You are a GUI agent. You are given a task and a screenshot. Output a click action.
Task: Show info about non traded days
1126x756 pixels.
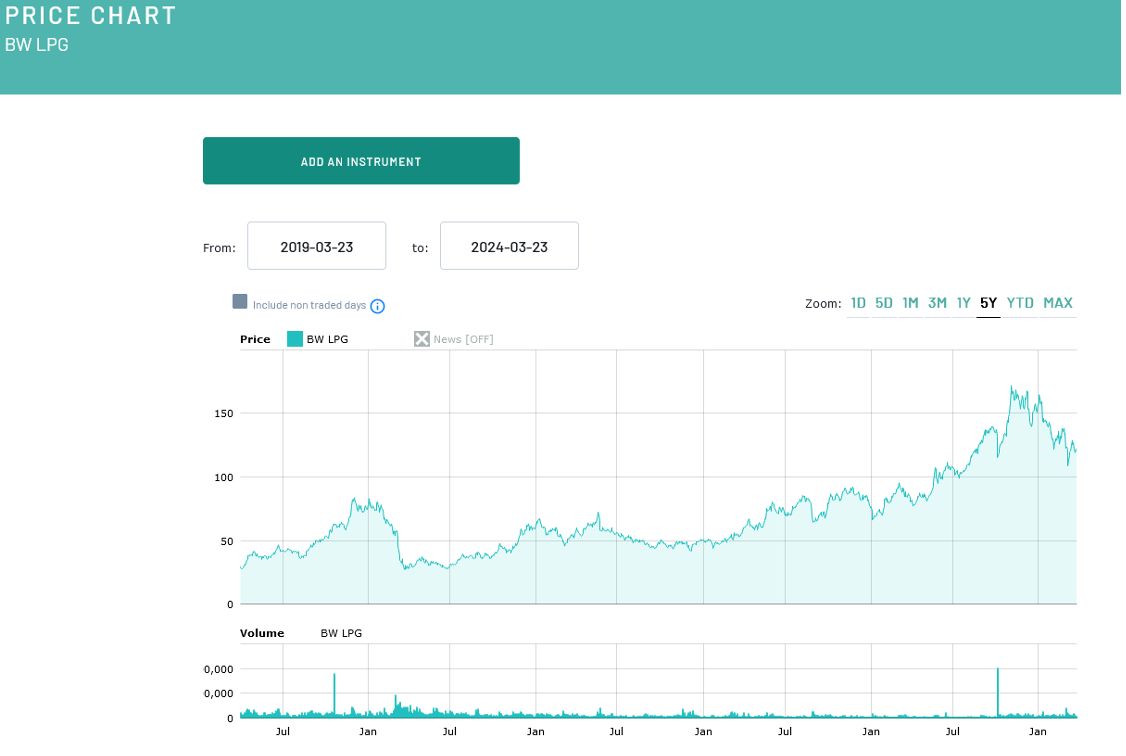[x=378, y=307]
